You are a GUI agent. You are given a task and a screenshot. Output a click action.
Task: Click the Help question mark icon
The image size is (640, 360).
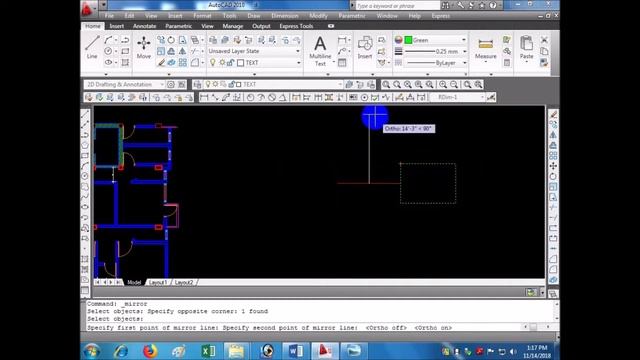(x=493, y=5)
